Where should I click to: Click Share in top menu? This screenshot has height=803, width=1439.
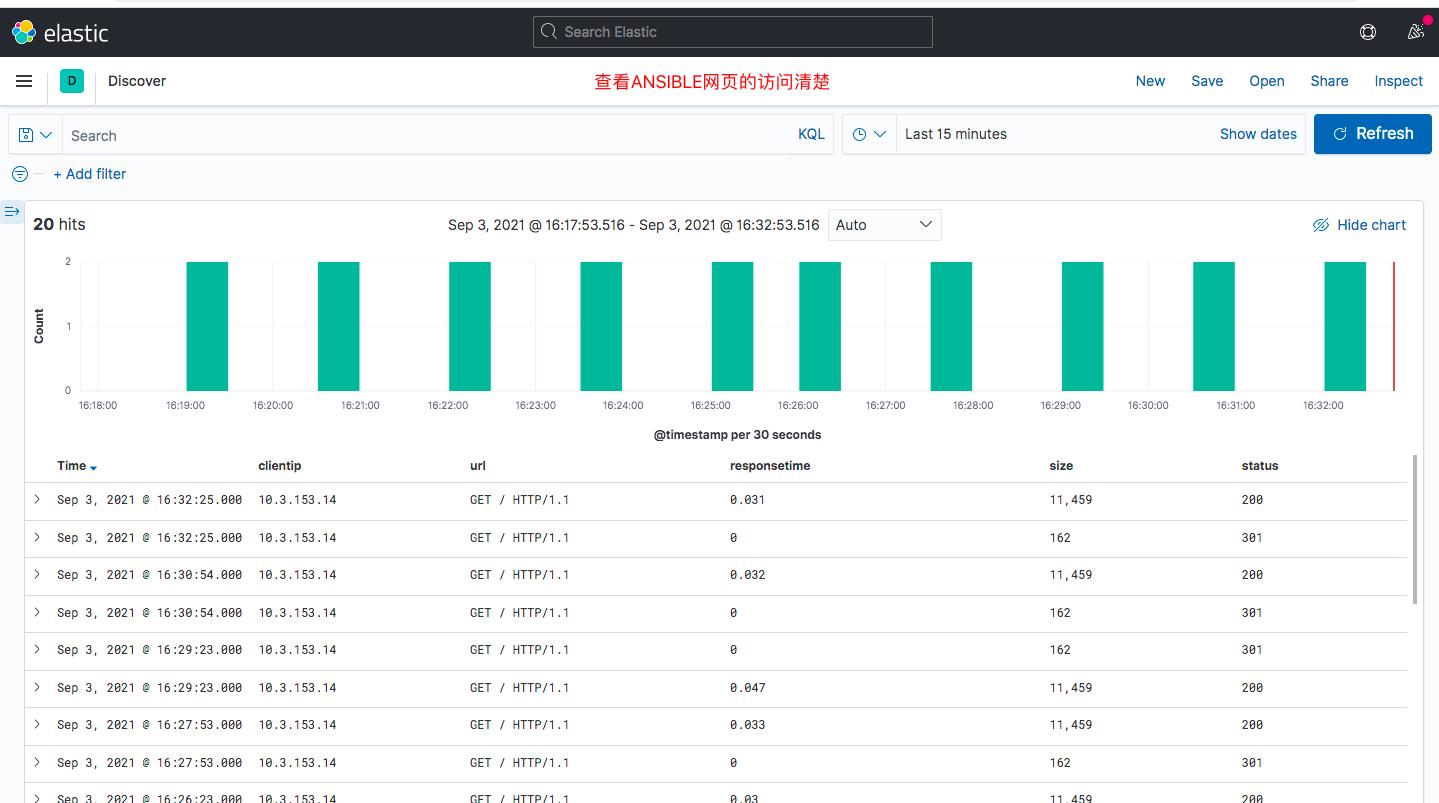tap(1329, 81)
